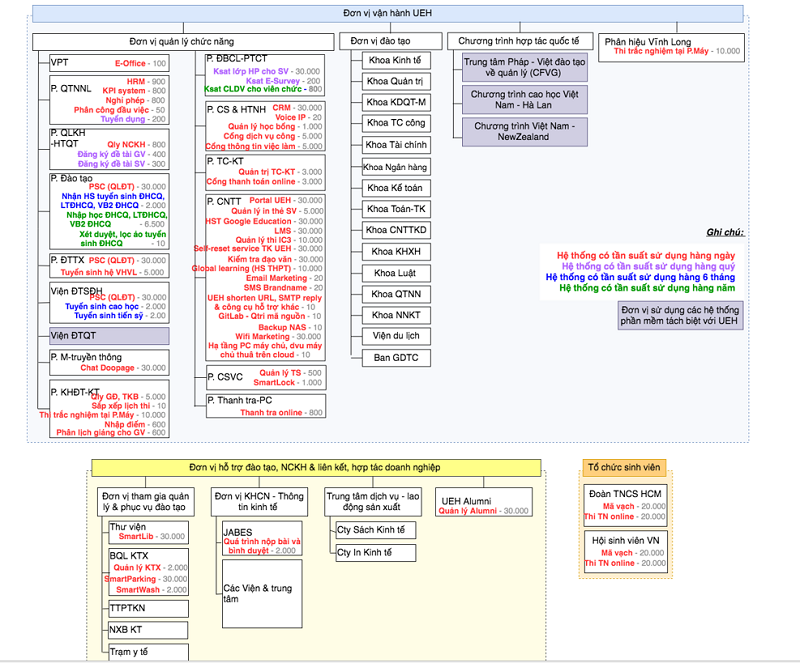
Task: Select the 'Khoa Kinh tế' box
Action: tap(396, 60)
